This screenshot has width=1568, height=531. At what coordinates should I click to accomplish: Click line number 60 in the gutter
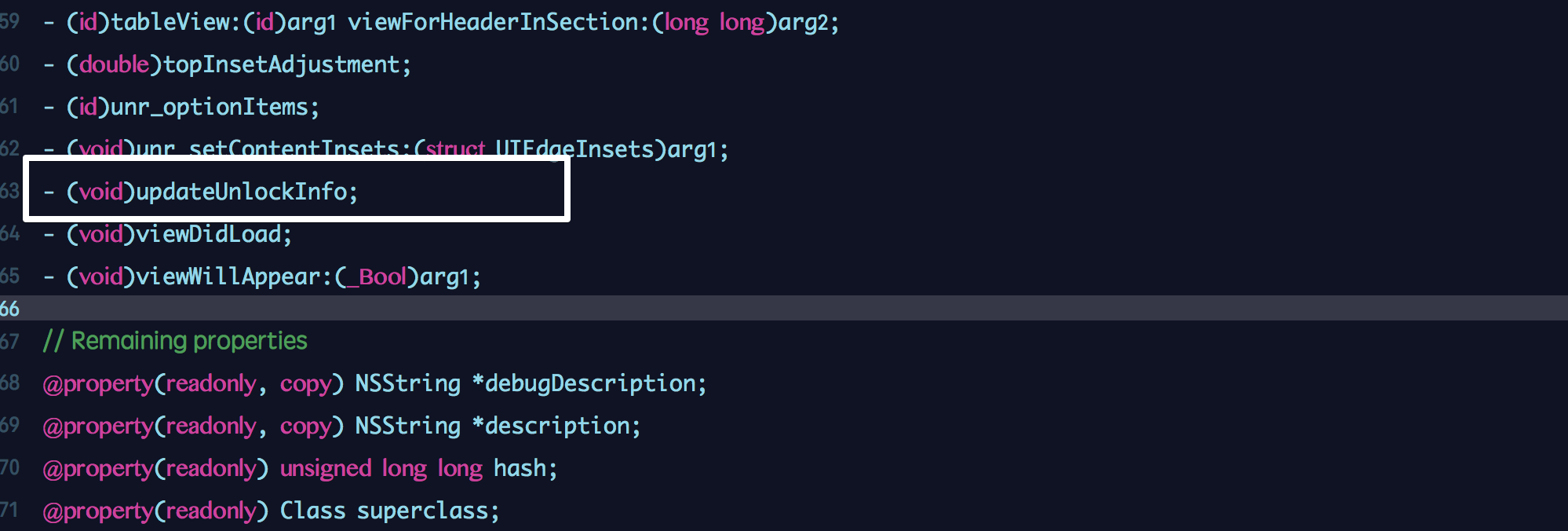pyautogui.click(x=9, y=64)
